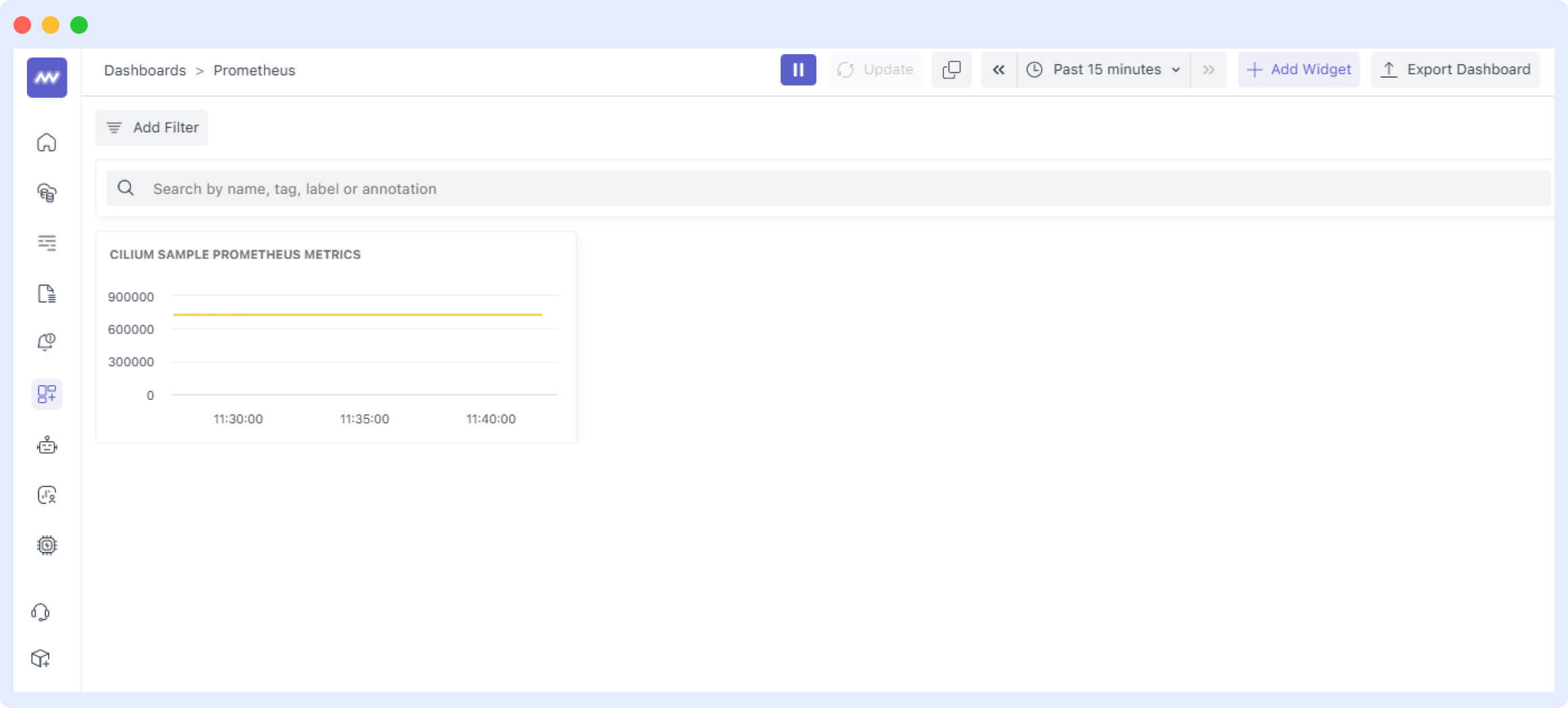The width and height of the screenshot is (1568, 708).
Task: Open the Logs view from sidebar
Action: click(x=46, y=243)
